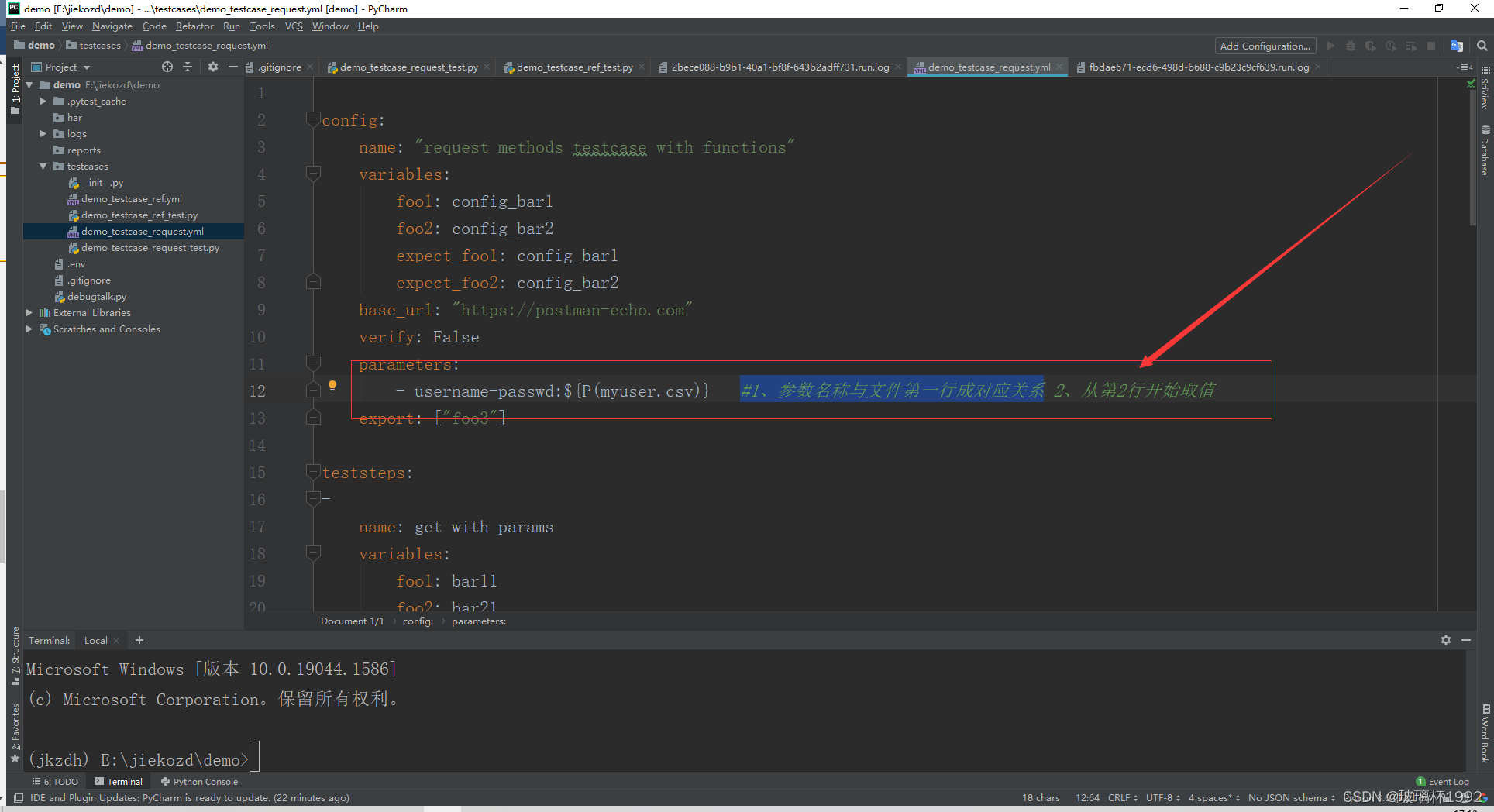Fold the config block at line 2

click(x=313, y=119)
